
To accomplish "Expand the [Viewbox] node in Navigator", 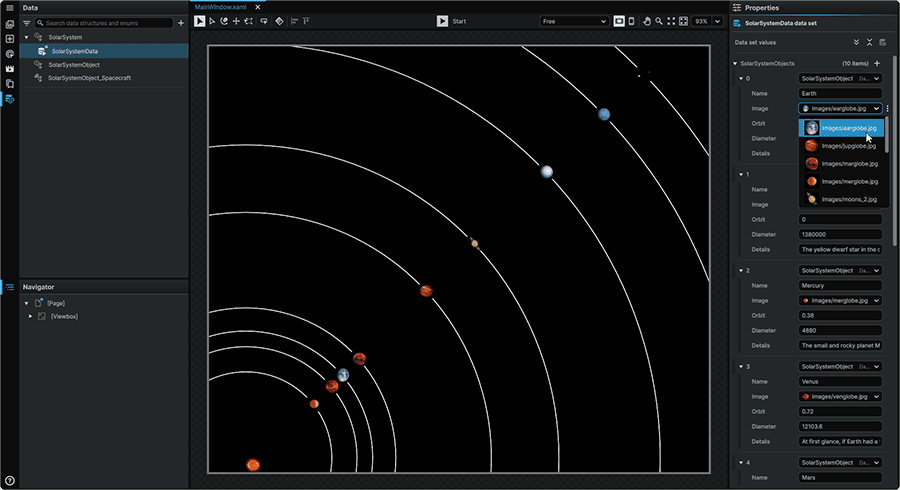I will click(x=30, y=317).
